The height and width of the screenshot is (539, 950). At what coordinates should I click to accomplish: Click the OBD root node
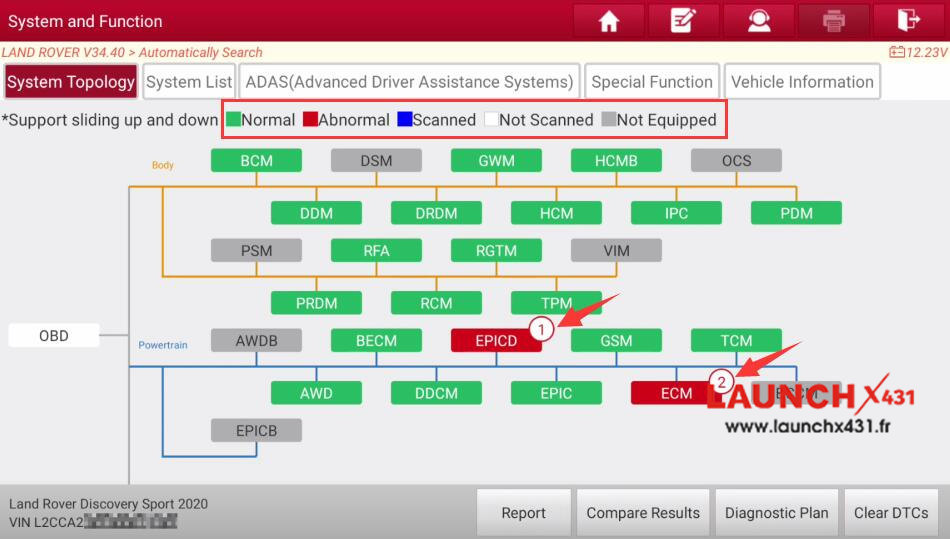click(x=54, y=336)
